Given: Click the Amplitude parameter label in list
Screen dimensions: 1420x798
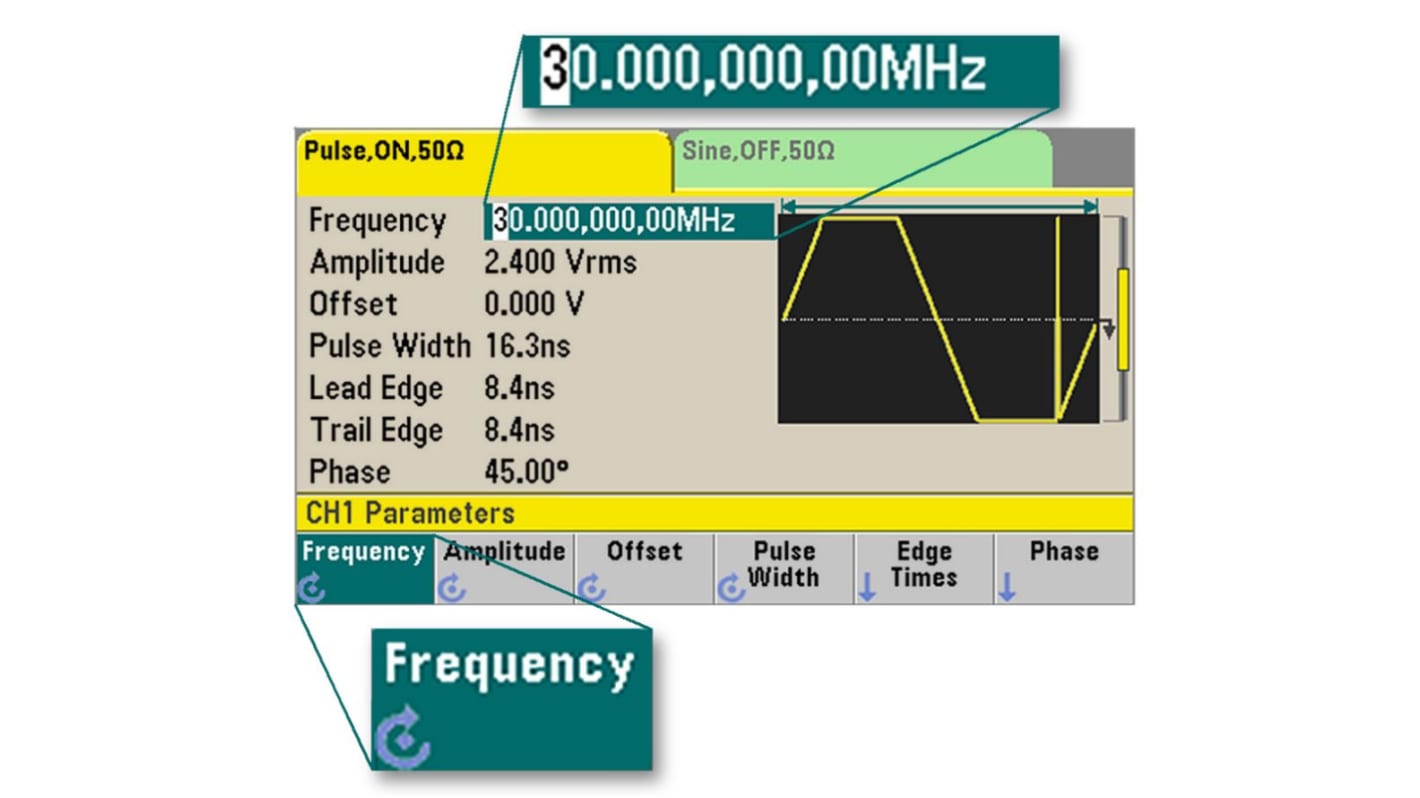Looking at the screenshot, I should [x=377, y=263].
